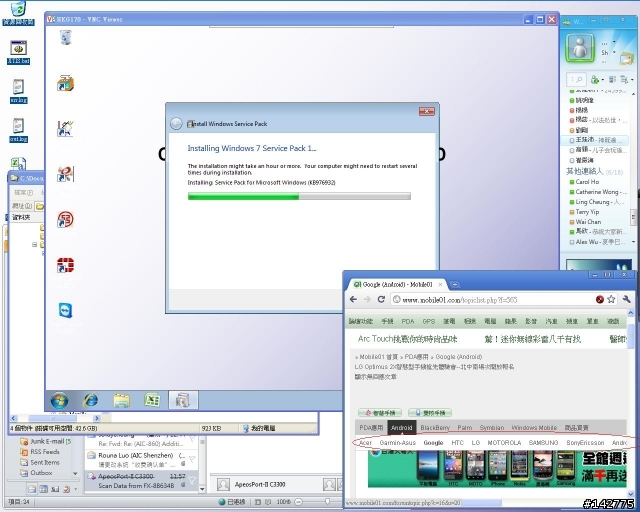Select contact Ling Cheung in Messenger
This screenshot has width=640, height=512.
pyautogui.click(x=596, y=202)
